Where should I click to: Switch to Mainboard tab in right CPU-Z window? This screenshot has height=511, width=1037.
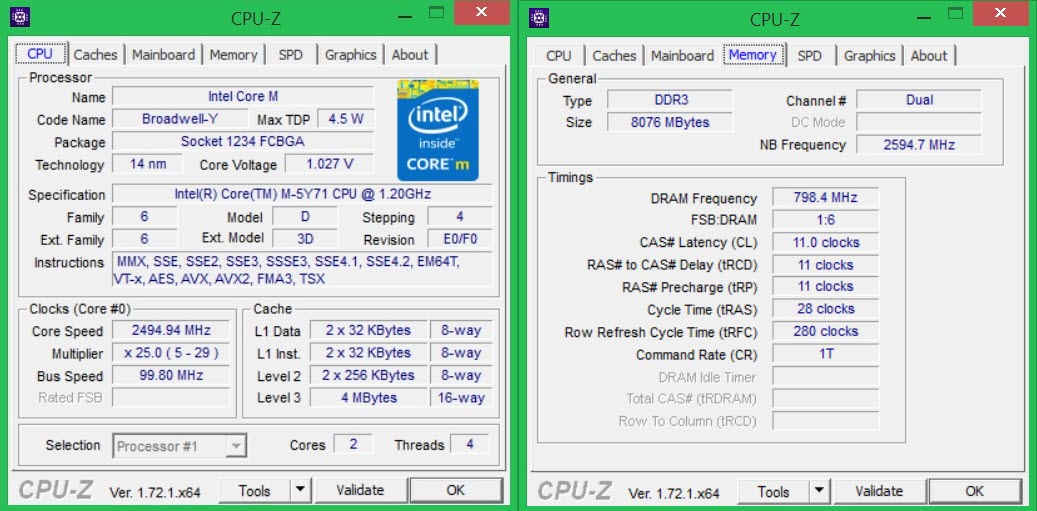683,56
